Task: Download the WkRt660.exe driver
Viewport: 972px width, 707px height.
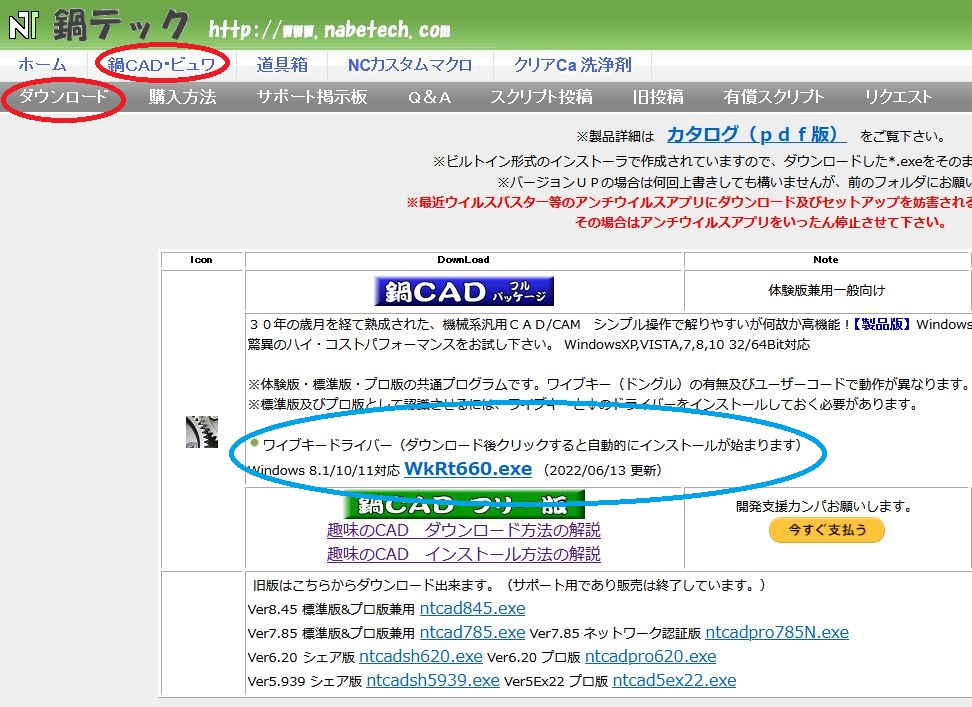Action: point(468,469)
